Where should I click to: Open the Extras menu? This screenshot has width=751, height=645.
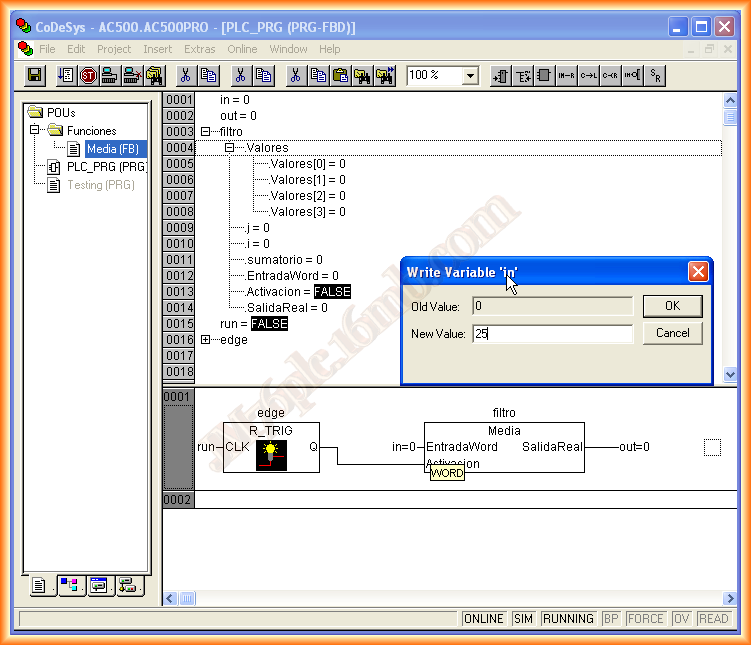199,49
